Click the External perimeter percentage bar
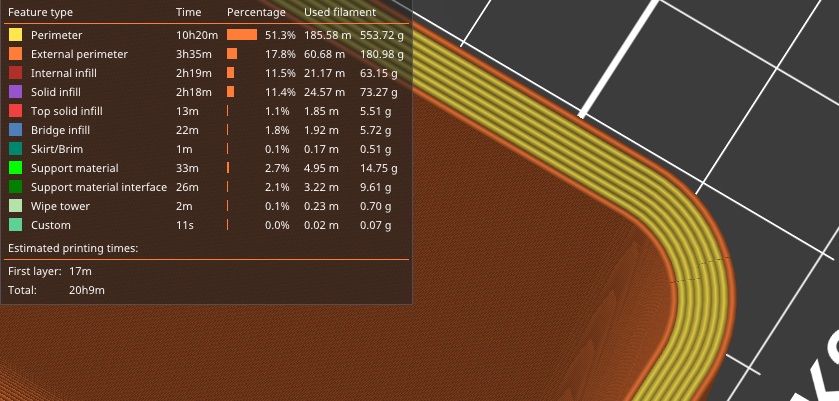The height and width of the screenshot is (401, 839). pyautogui.click(x=232, y=54)
